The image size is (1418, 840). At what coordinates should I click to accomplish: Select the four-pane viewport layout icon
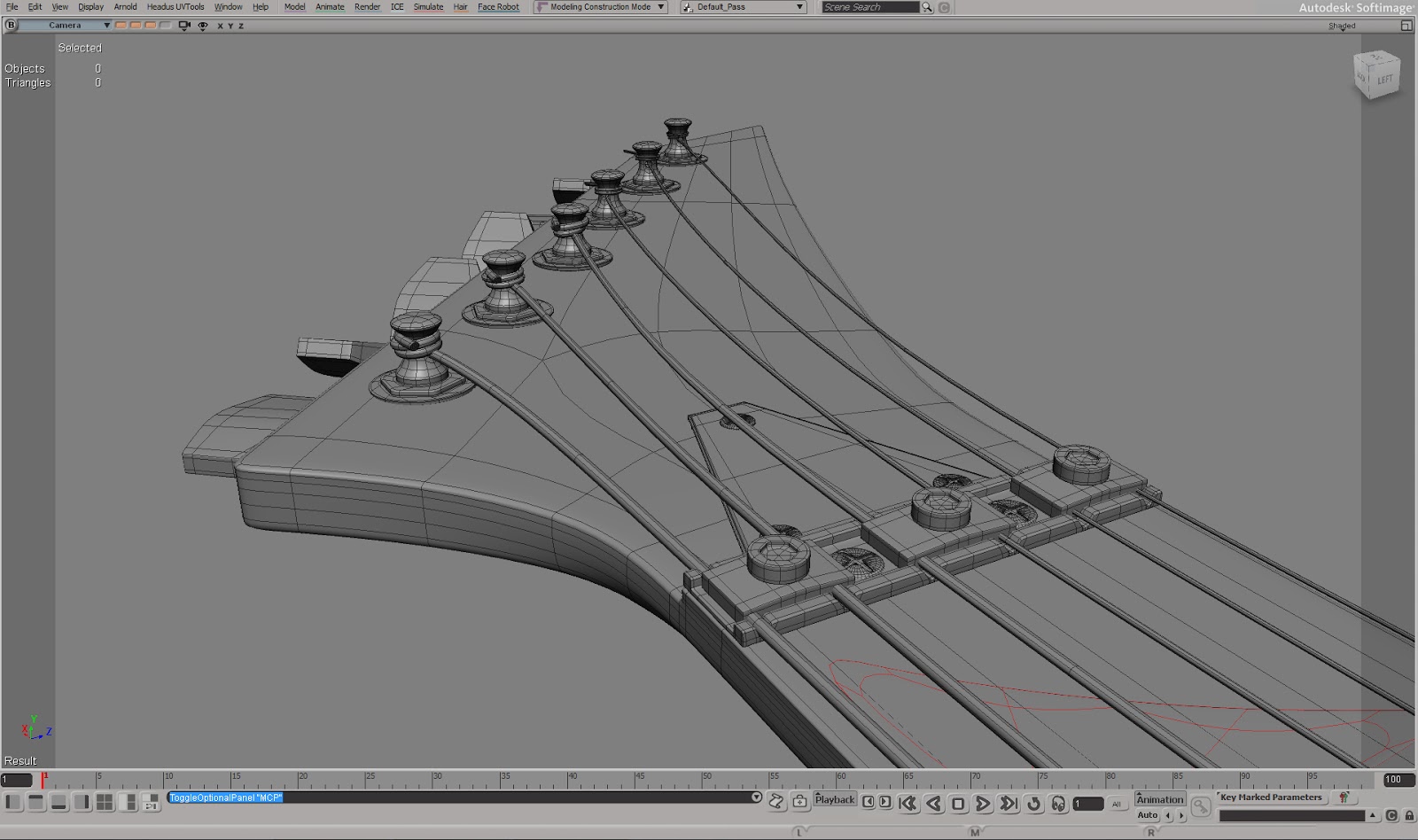click(x=104, y=803)
